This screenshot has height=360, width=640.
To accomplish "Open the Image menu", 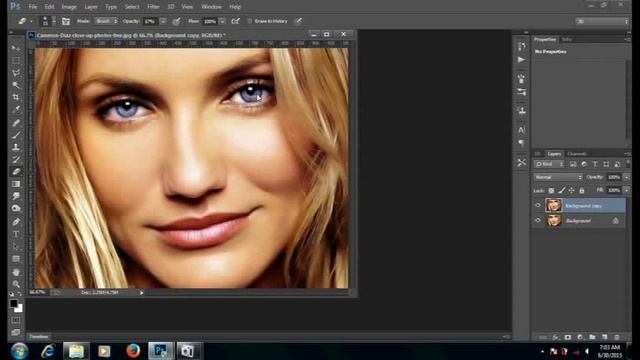I will coord(69,7).
